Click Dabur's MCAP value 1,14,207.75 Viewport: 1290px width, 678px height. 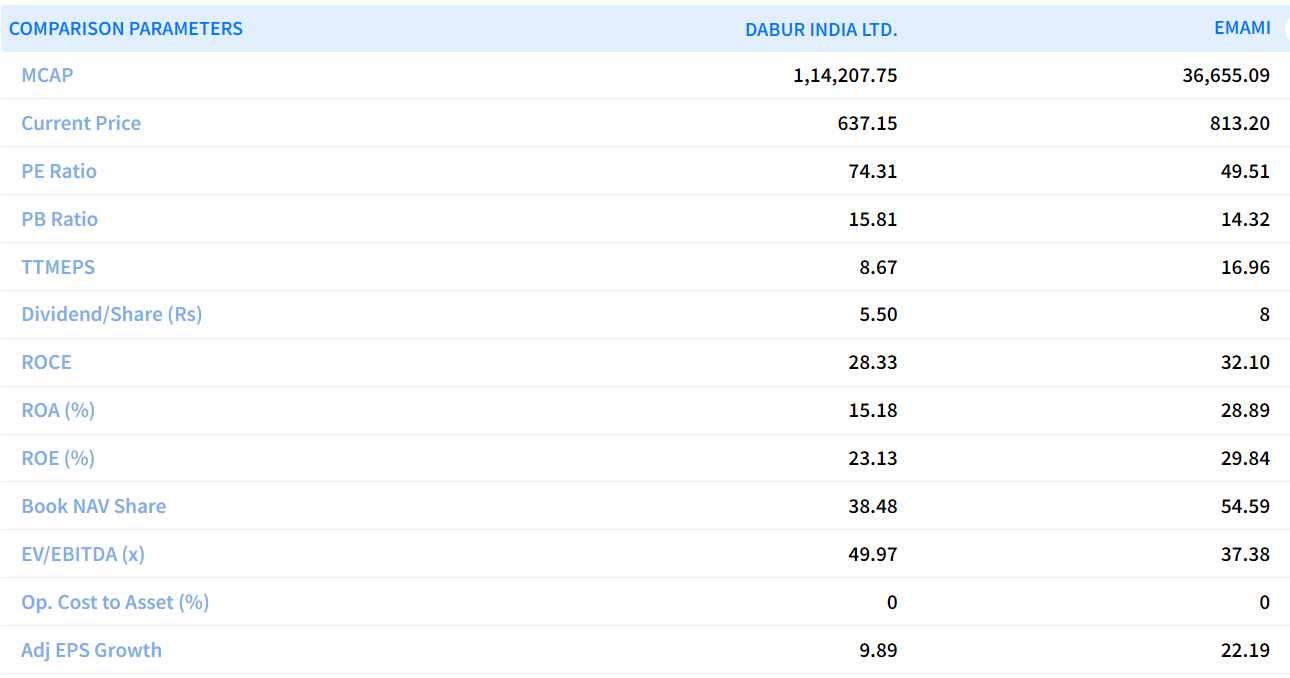click(845, 75)
